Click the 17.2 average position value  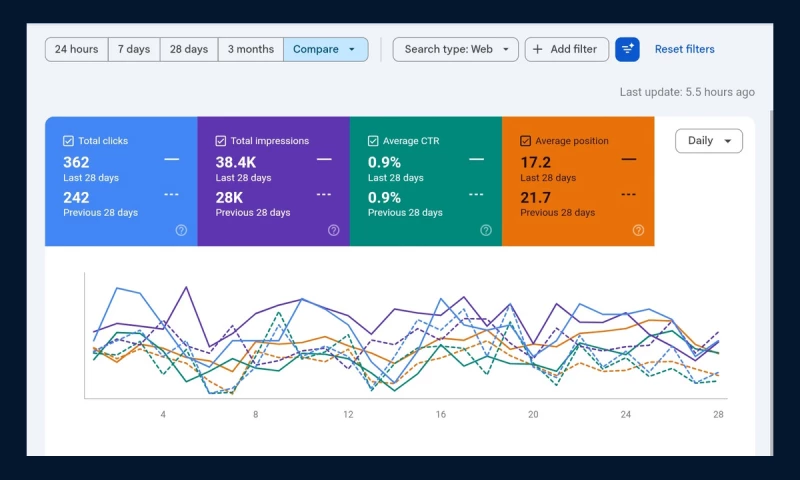536,162
